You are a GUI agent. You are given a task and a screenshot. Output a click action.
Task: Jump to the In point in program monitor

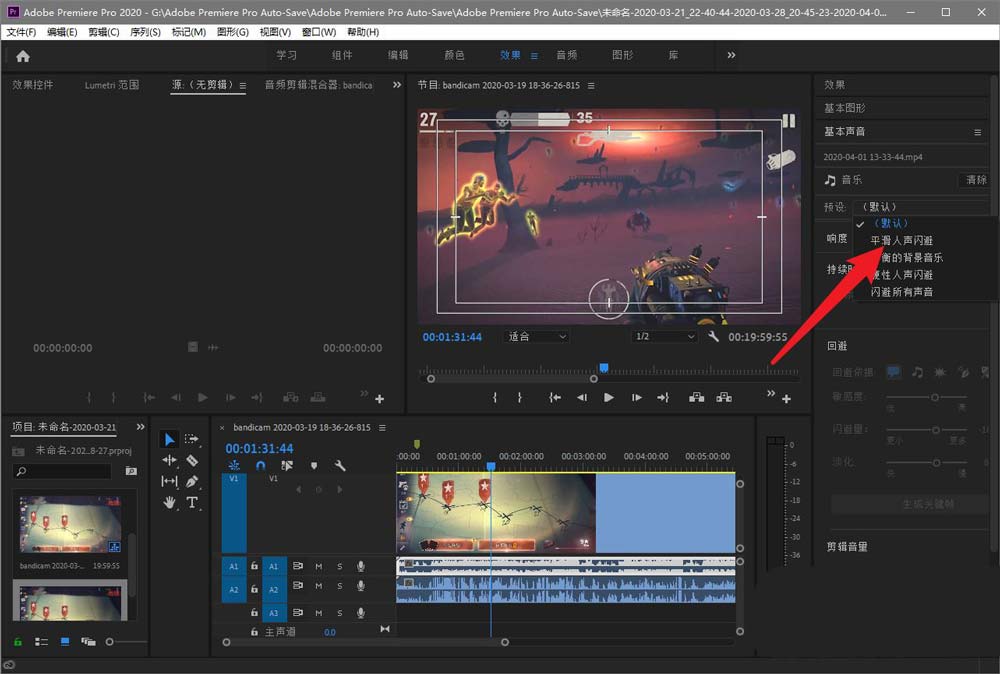coord(555,397)
